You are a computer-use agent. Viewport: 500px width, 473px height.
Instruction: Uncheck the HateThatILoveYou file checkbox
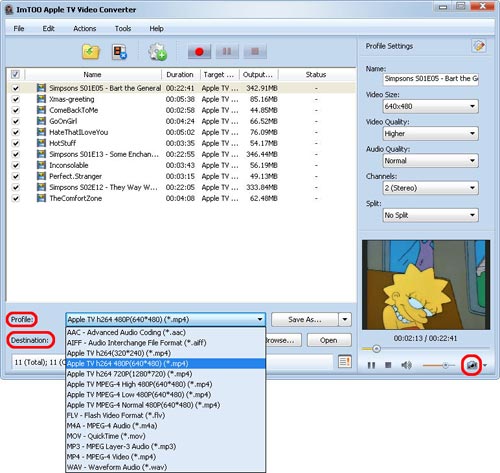click(15, 132)
